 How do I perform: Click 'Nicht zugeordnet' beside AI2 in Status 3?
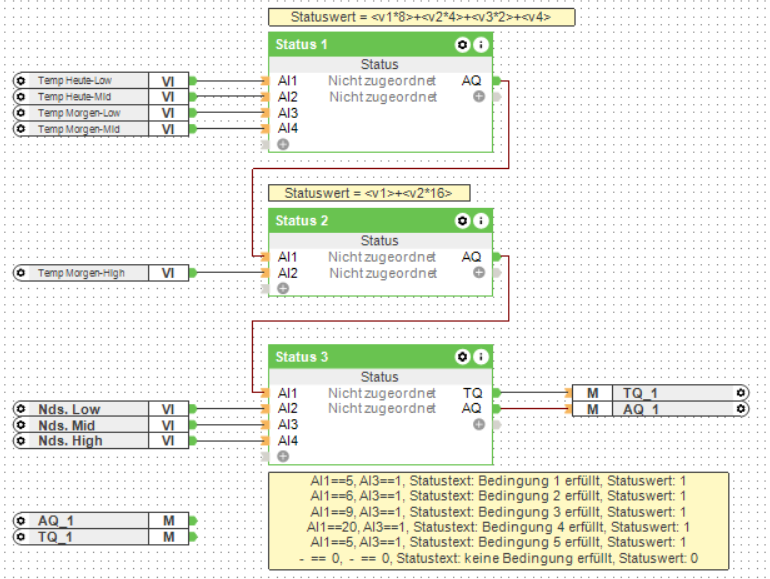pos(382,408)
